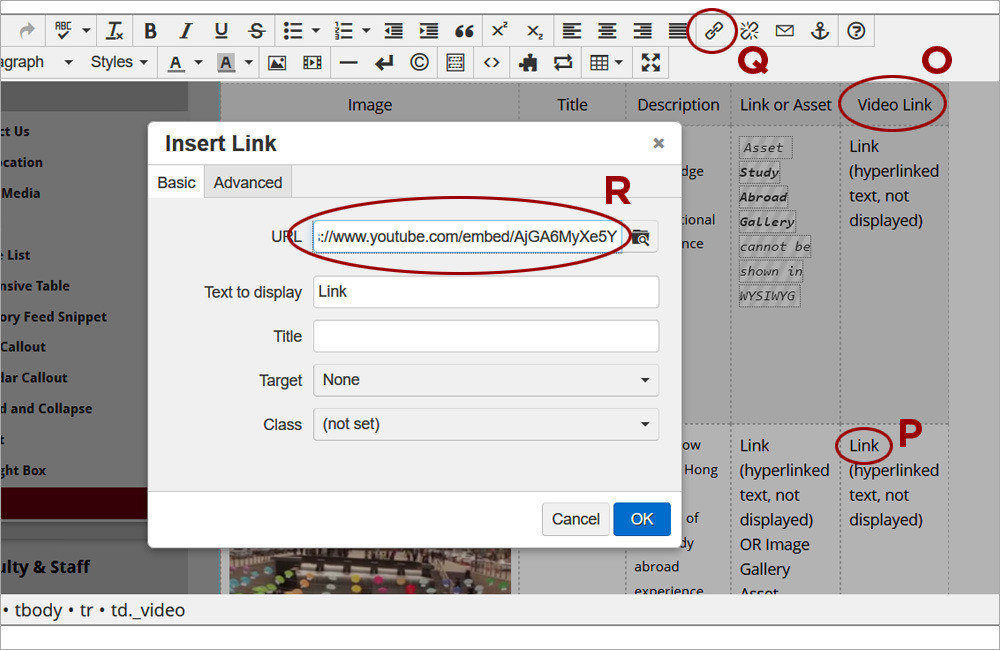The width and height of the screenshot is (1000, 650).
Task: Align text left
Action: coord(571,31)
